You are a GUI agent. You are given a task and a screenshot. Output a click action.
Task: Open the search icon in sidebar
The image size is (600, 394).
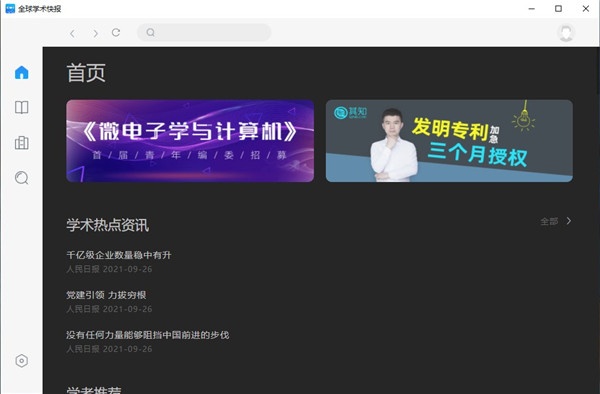[21, 178]
